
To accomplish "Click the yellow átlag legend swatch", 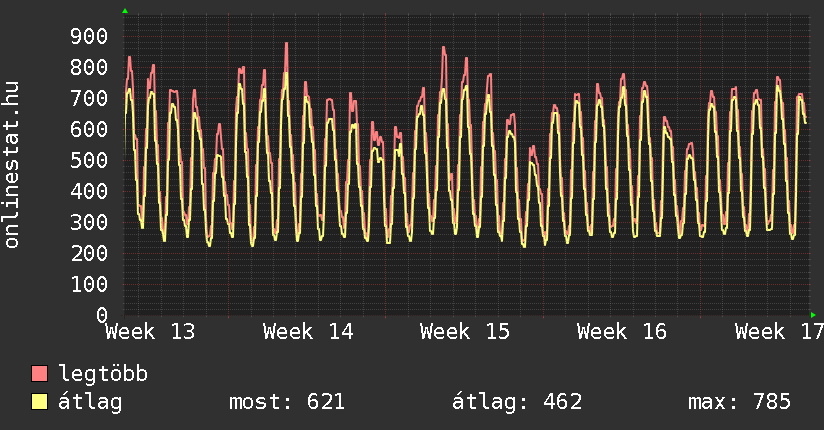I will pos(40,402).
